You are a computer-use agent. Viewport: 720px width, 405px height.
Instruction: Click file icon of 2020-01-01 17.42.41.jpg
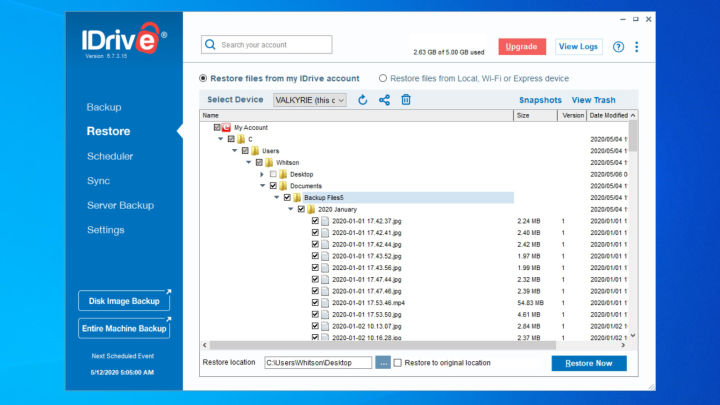[x=325, y=232]
